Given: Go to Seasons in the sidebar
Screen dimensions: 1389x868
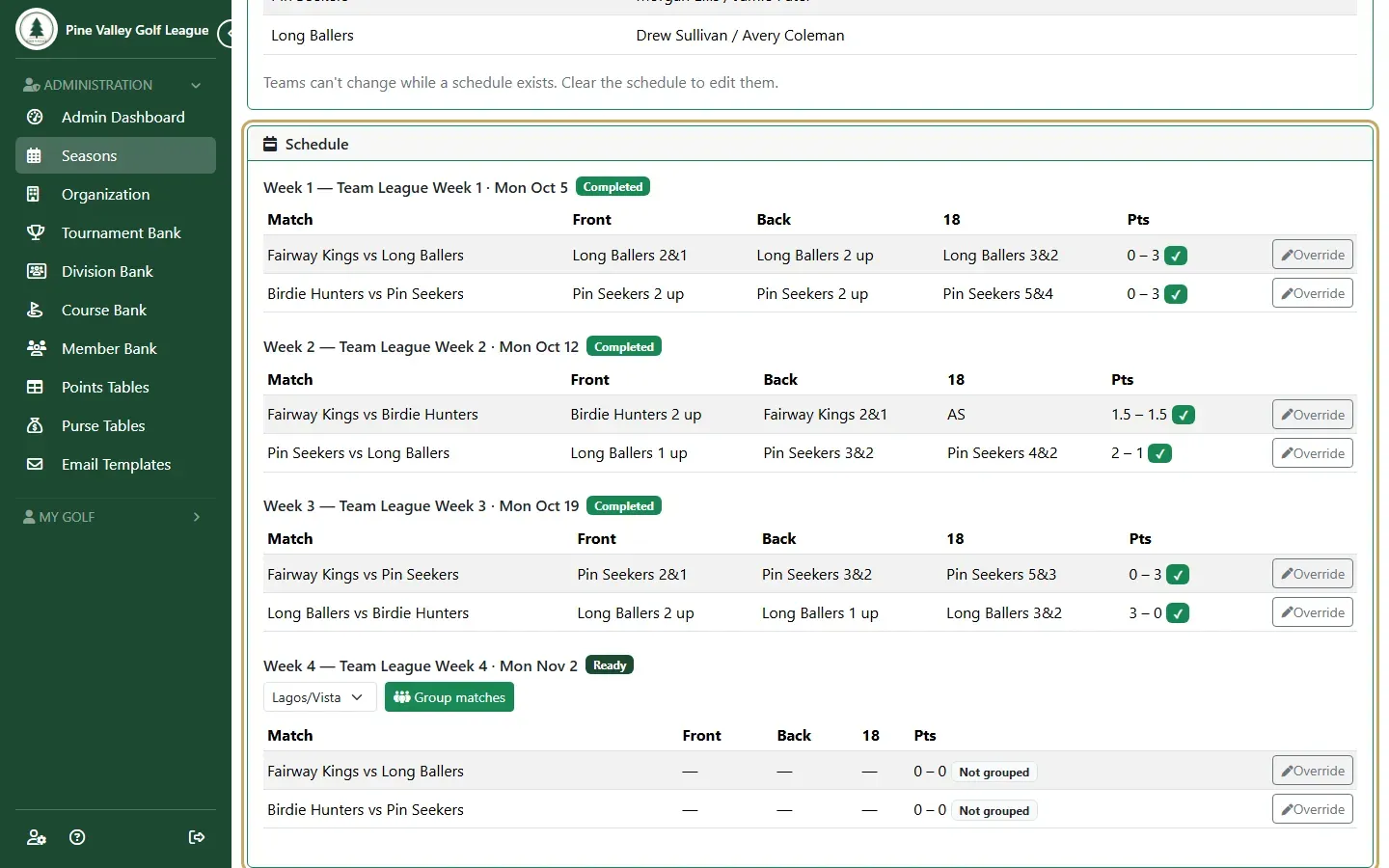Looking at the screenshot, I should pyautogui.click(x=116, y=155).
